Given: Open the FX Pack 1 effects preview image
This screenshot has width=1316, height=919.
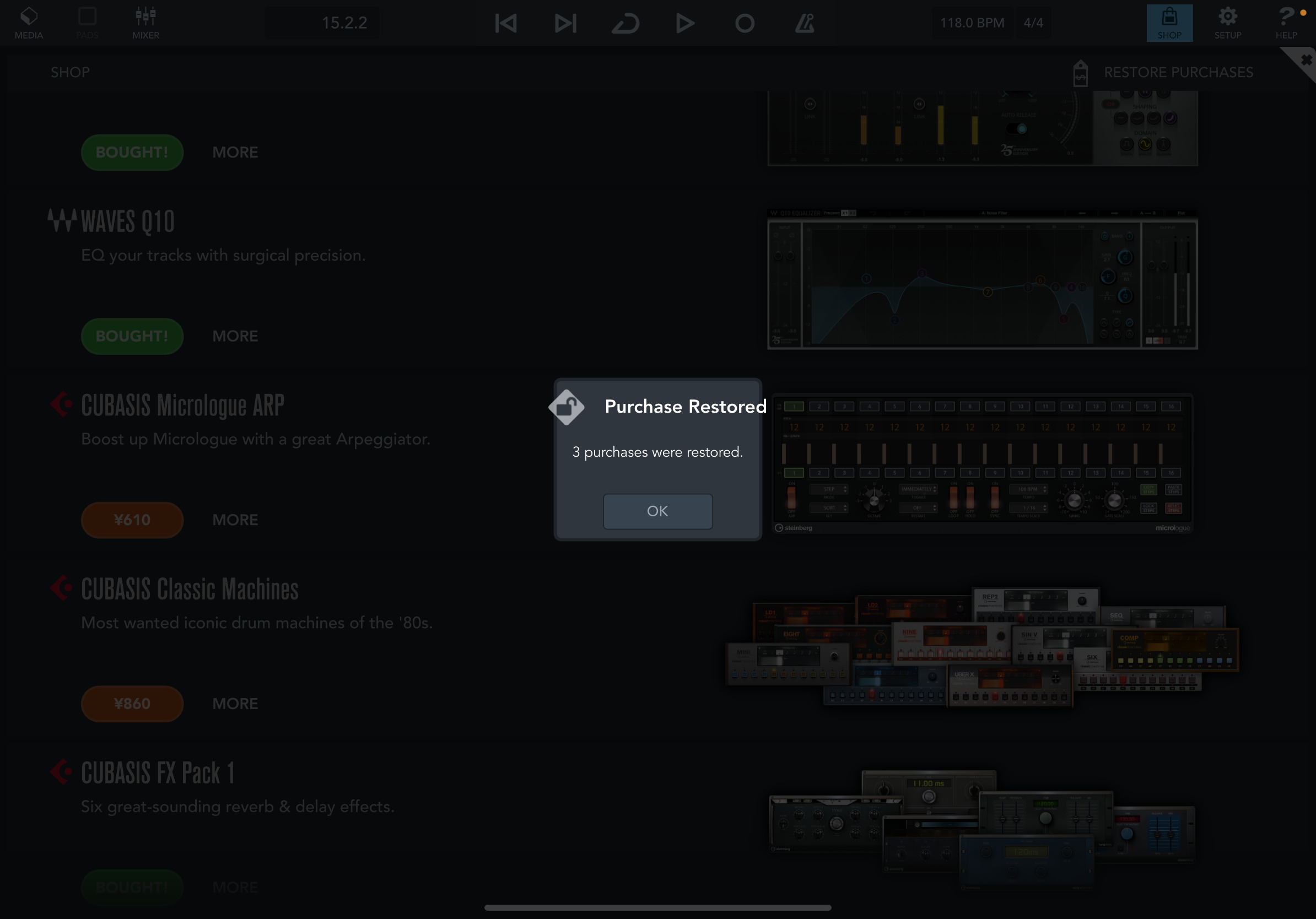Looking at the screenshot, I should point(983,831).
